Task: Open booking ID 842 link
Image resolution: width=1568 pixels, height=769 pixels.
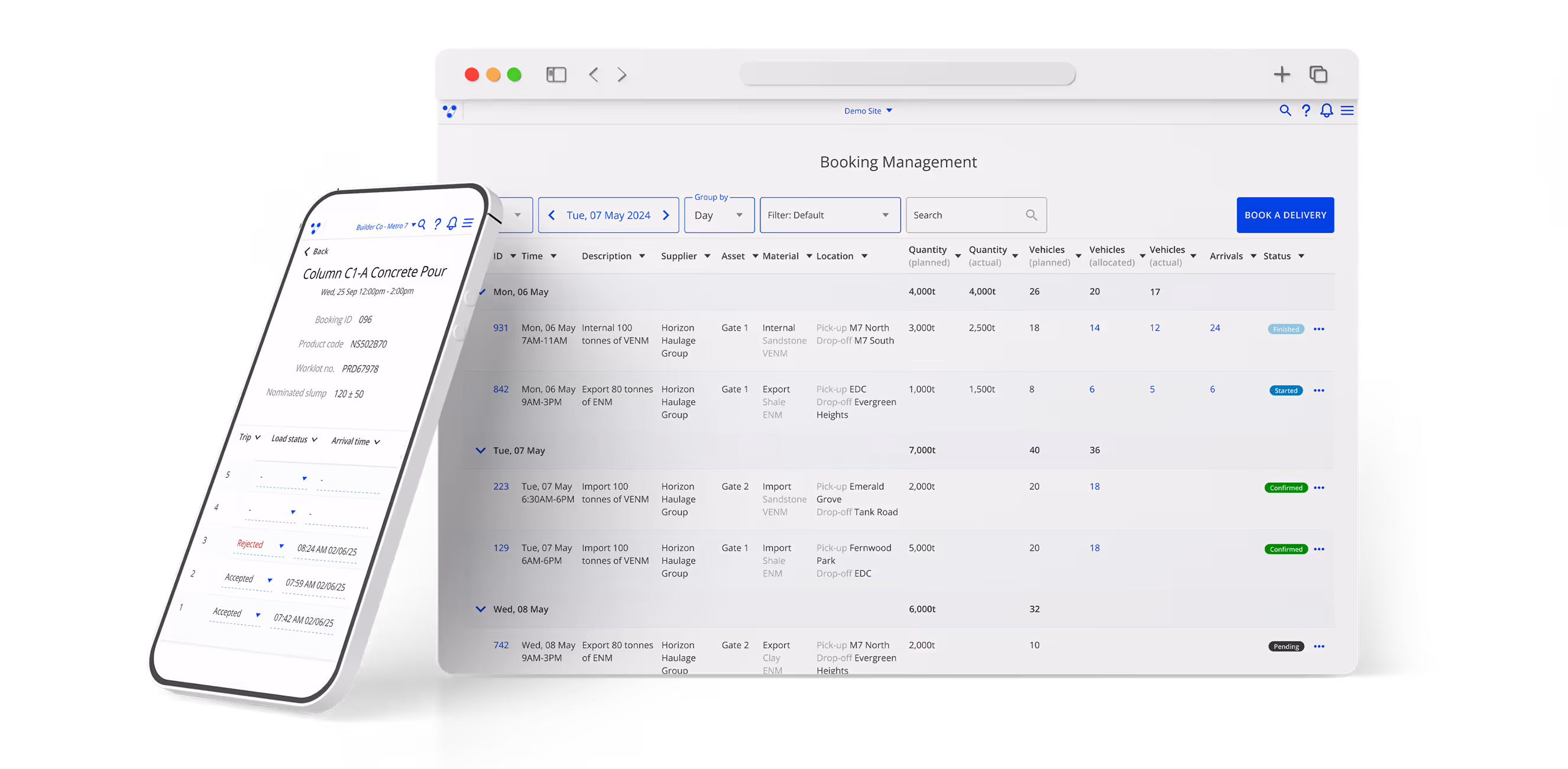Action: point(500,389)
